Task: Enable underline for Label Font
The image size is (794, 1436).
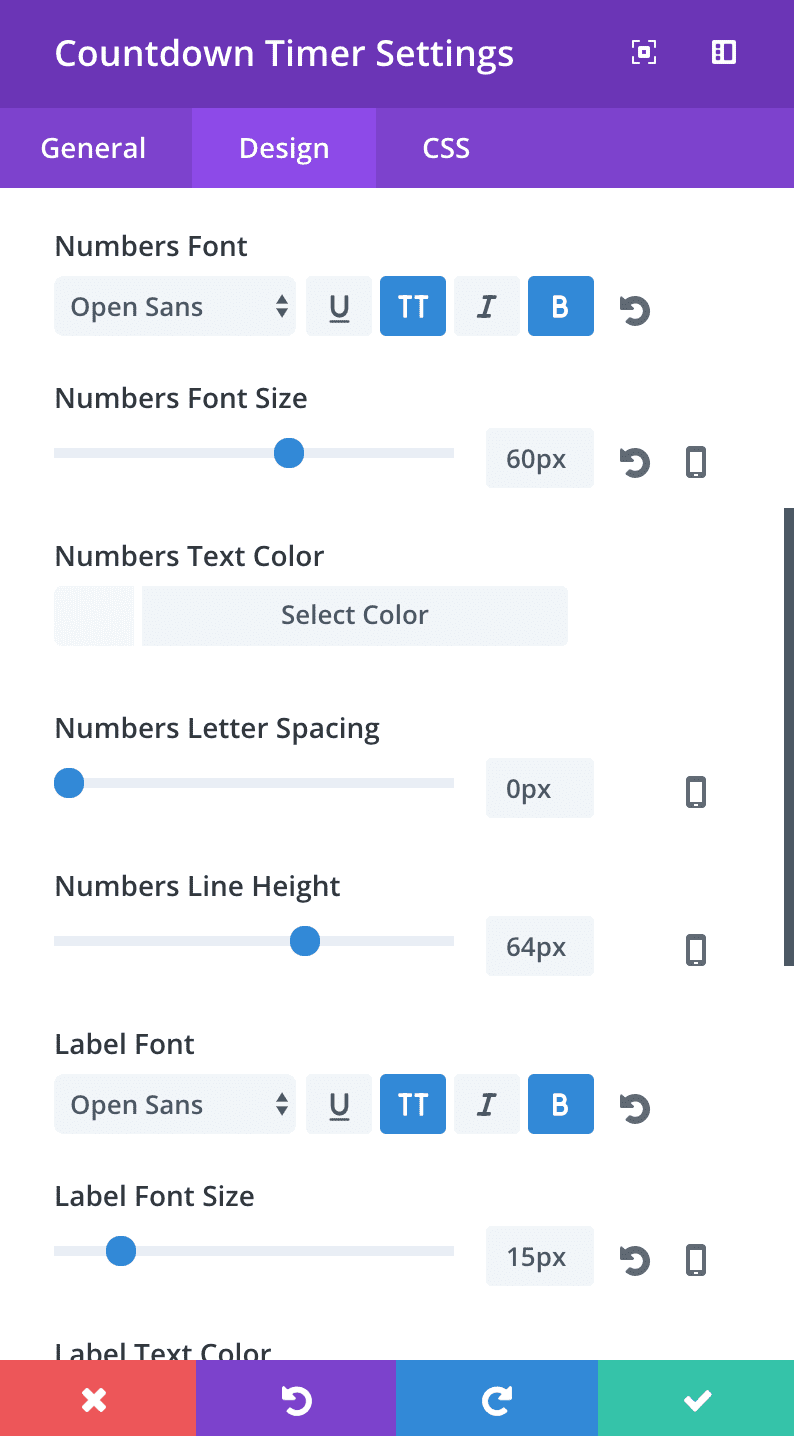Action: coord(339,1104)
